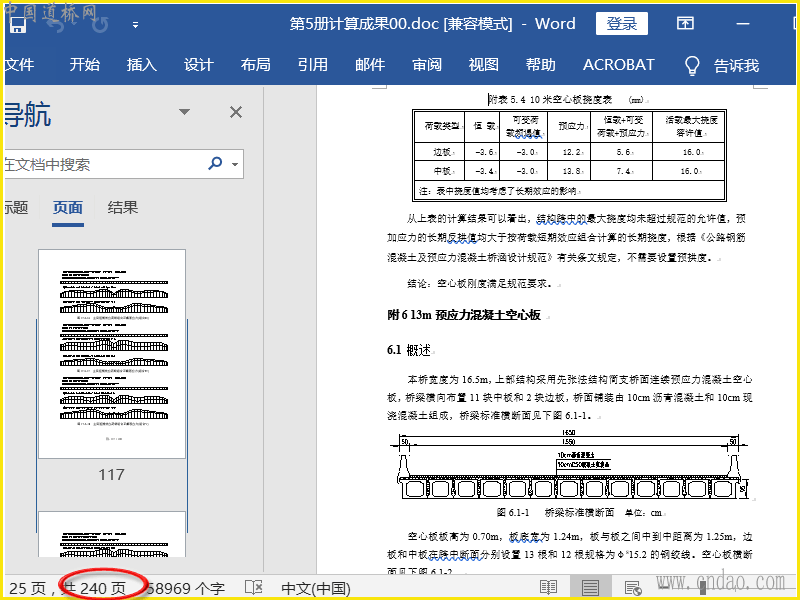Click the 58969 个字 word count

(186, 588)
